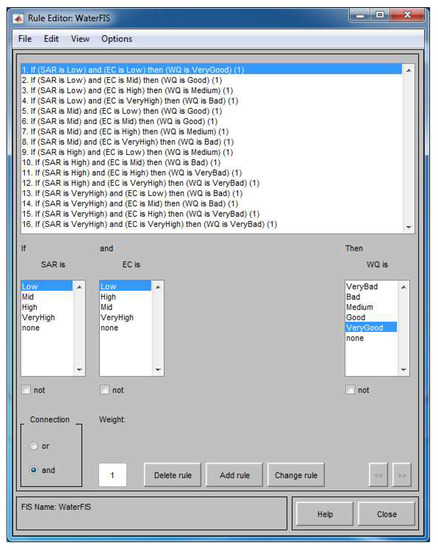This screenshot has height=550, width=438.
Task: Enable the 'not' checkbox under SAR
Action: pyautogui.click(x=26, y=390)
